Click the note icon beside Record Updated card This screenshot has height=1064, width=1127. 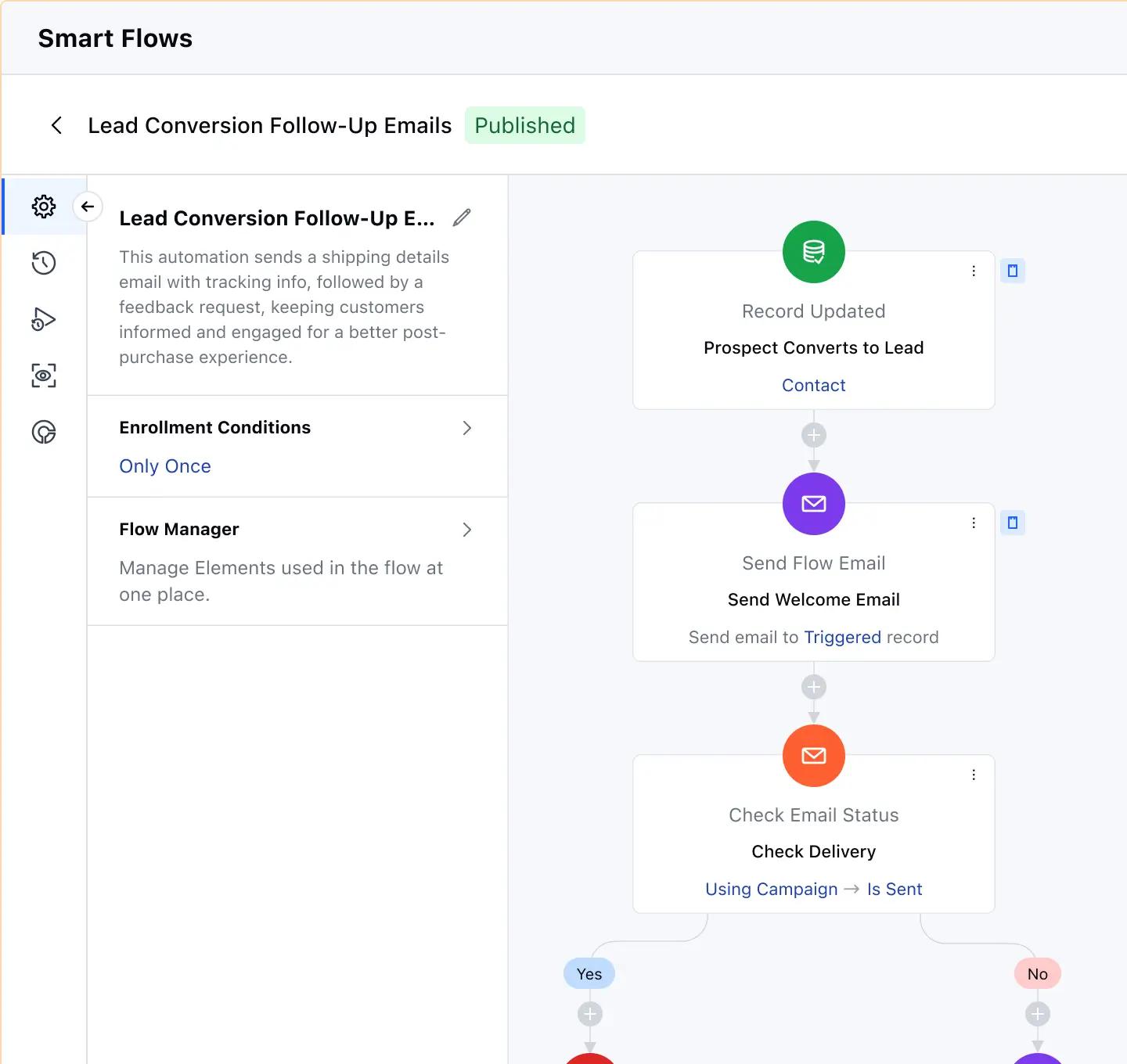click(x=1013, y=271)
